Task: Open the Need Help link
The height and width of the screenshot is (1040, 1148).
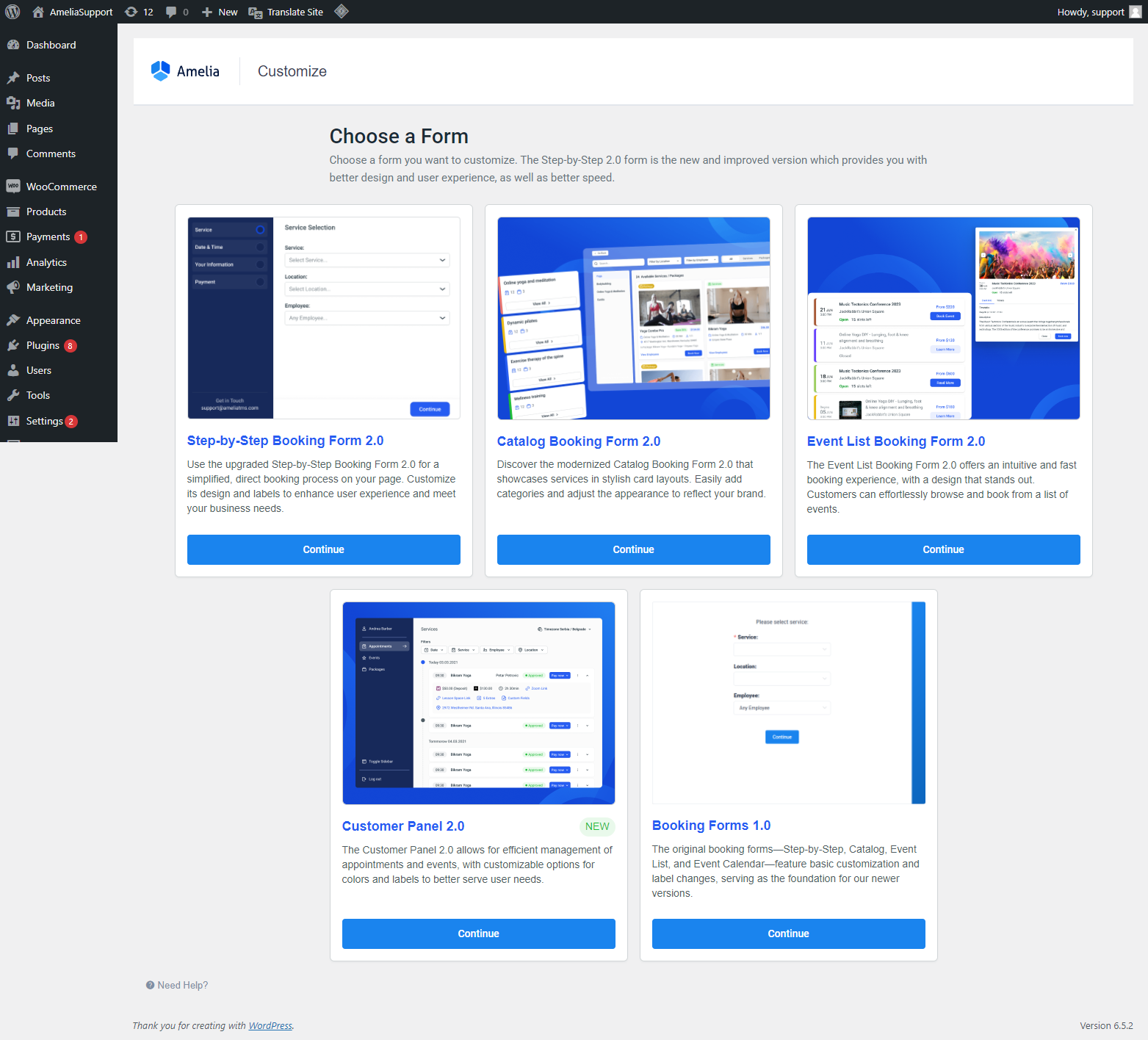Action: pyautogui.click(x=176, y=985)
